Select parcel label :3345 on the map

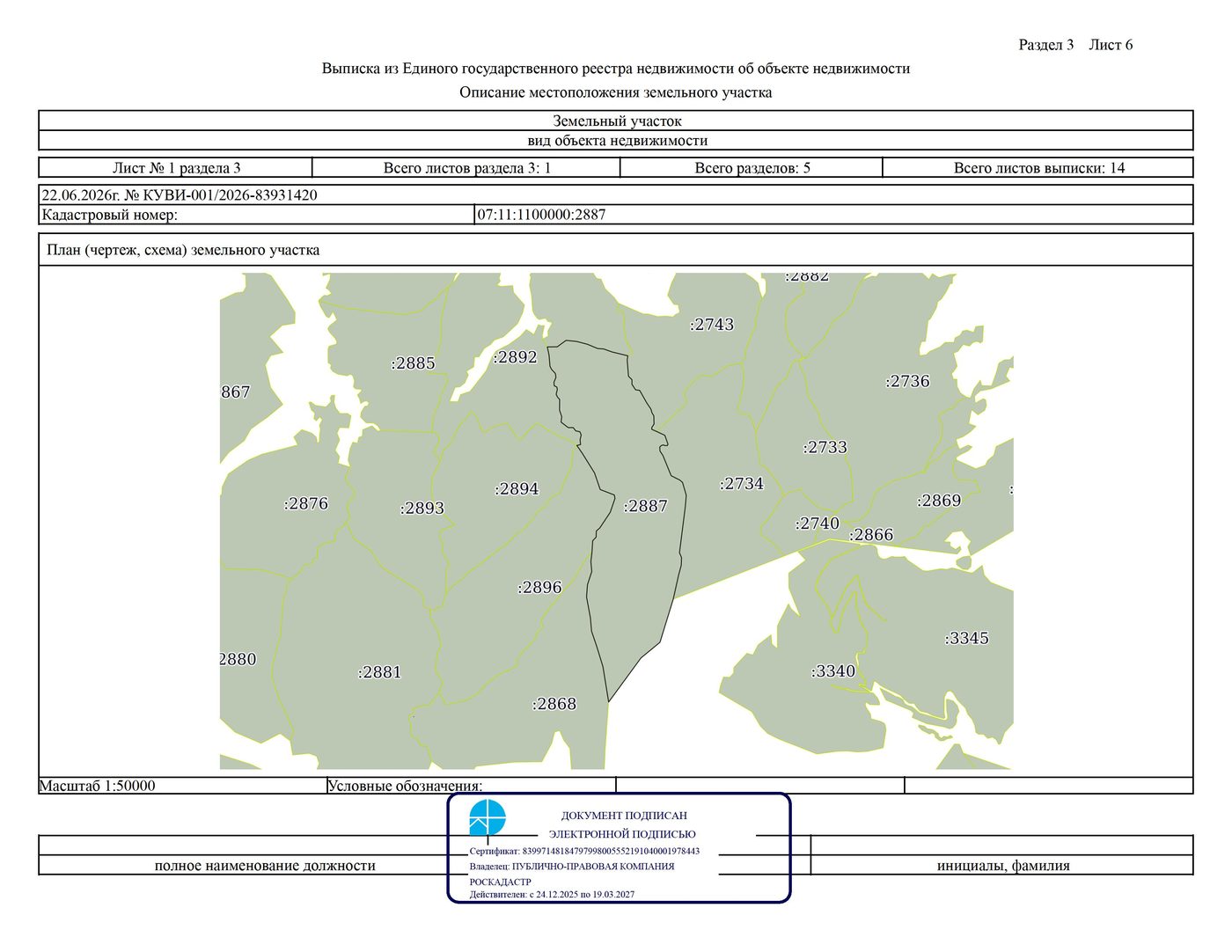pos(967,639)
